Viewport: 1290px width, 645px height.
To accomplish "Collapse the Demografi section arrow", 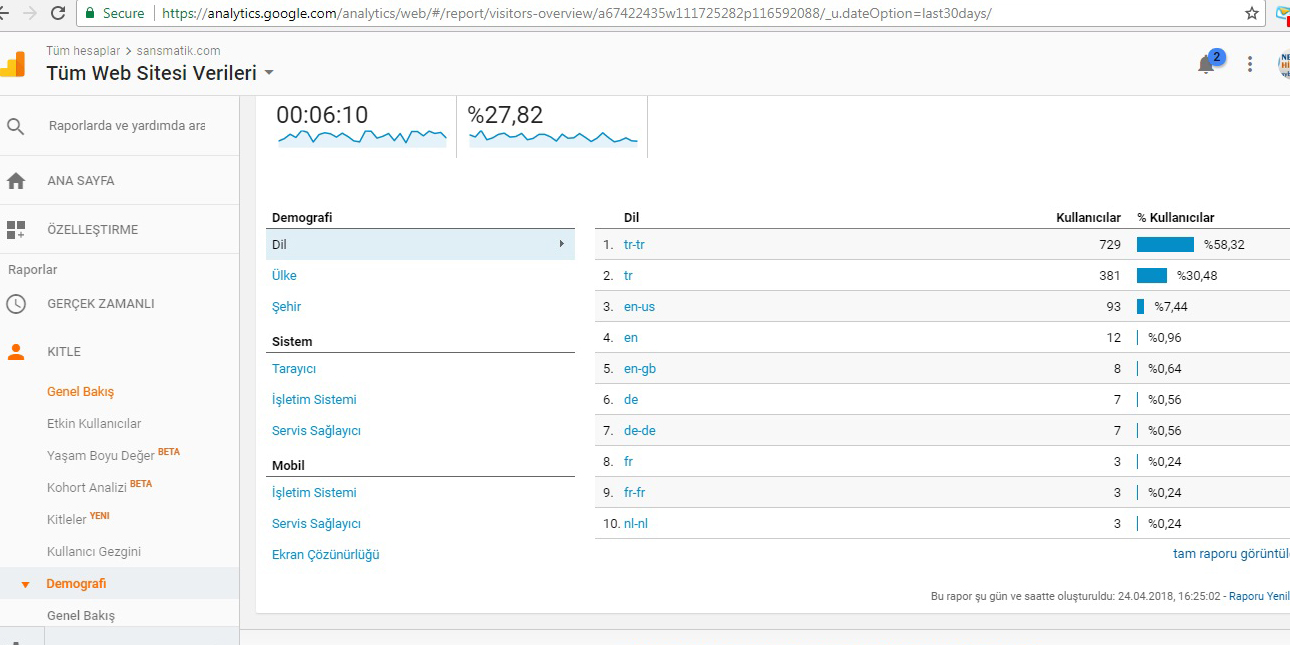I will (25, 584).
